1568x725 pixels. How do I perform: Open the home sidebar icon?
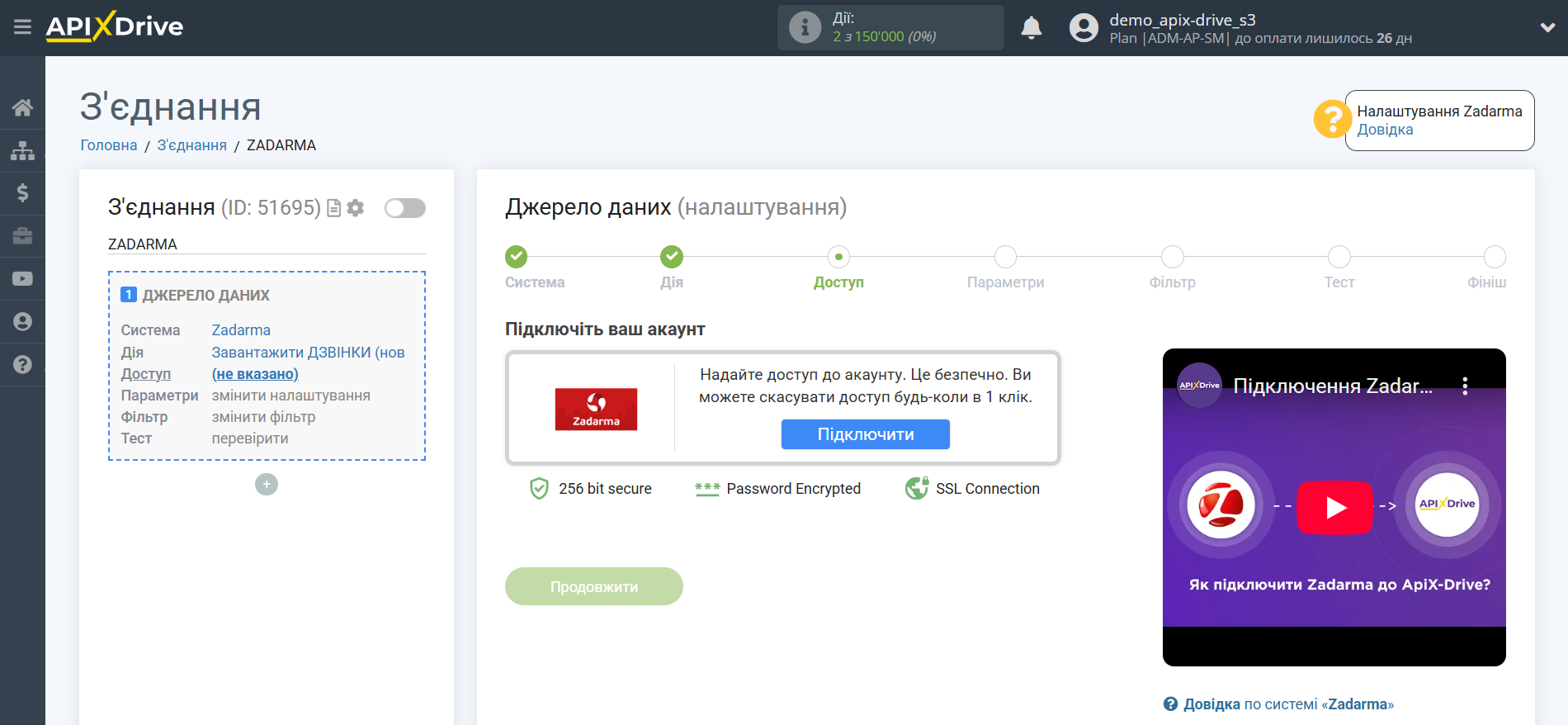22,107
